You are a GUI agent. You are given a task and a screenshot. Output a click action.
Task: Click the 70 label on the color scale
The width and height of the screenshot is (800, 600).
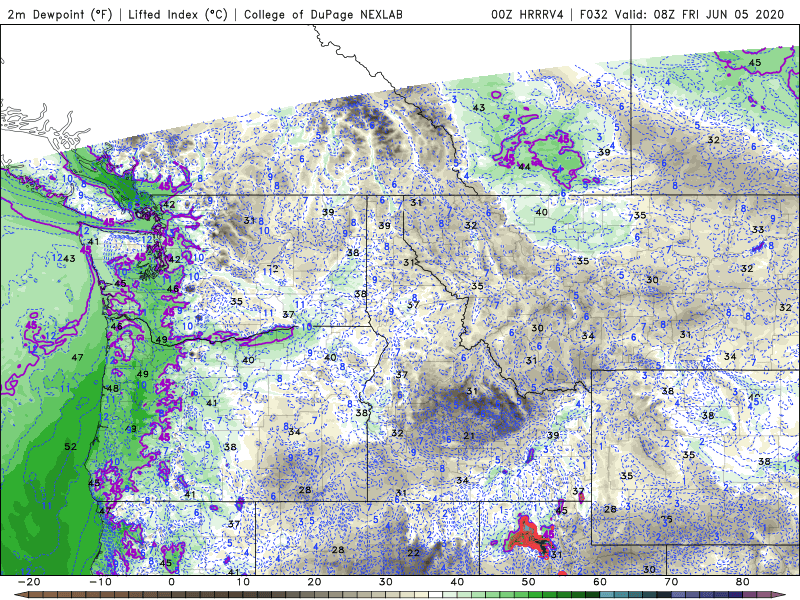[671, 582]
